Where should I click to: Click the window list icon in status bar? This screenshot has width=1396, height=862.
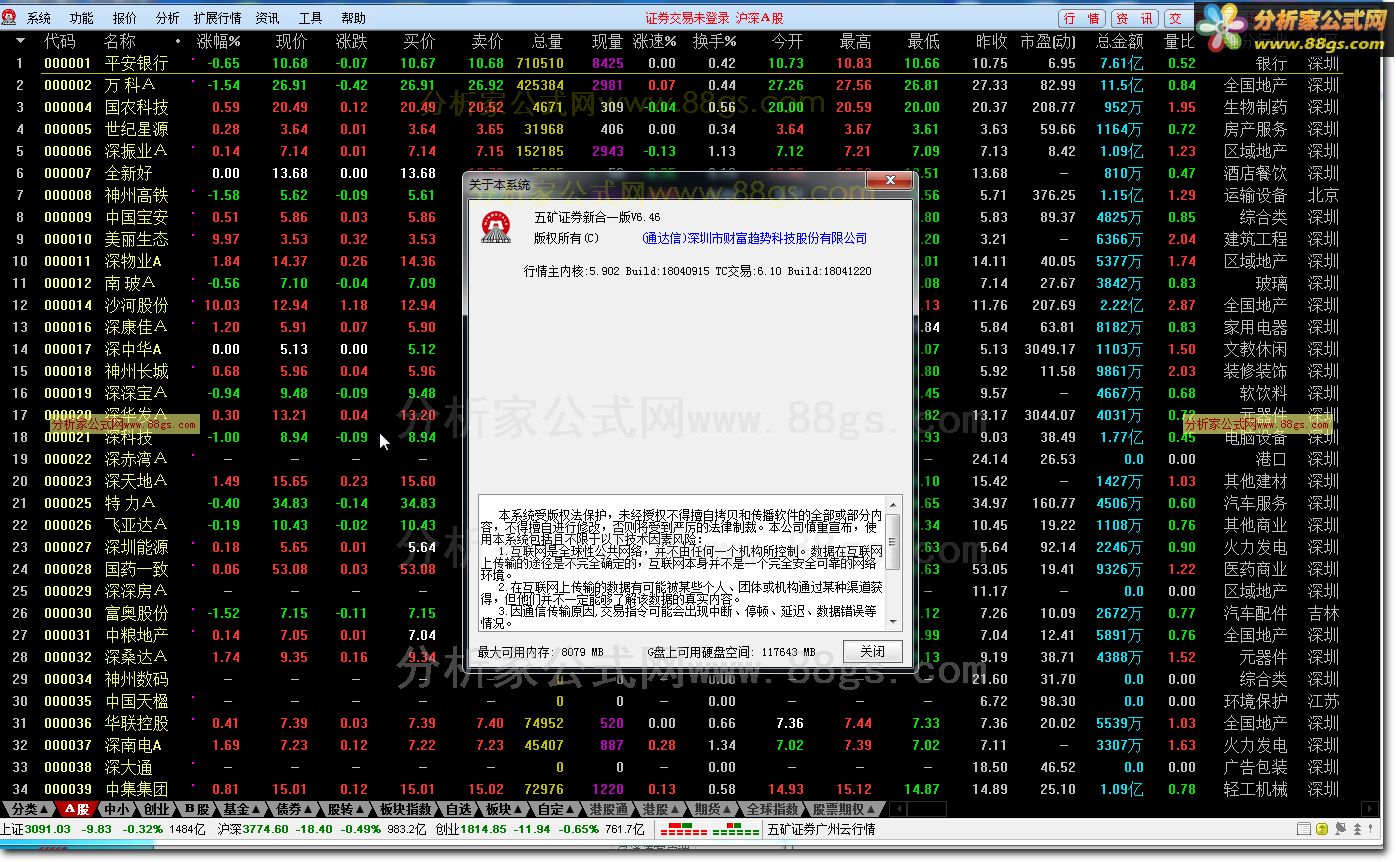[1303, 829]
